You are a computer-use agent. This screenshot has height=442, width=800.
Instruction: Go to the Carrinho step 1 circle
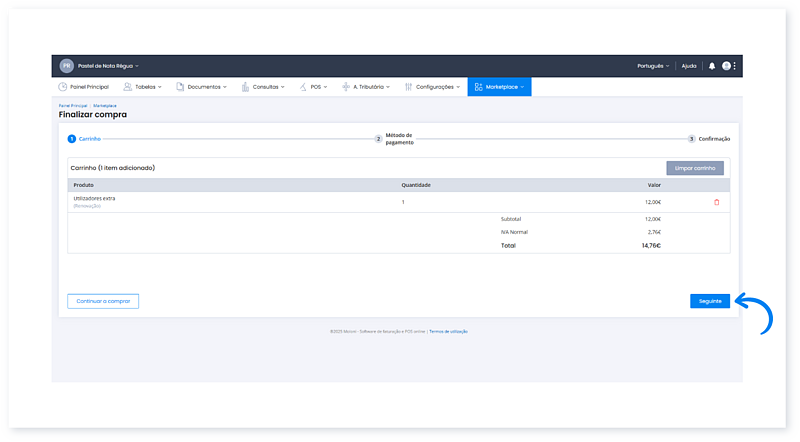pyautogui.click(x=72, y=139)
